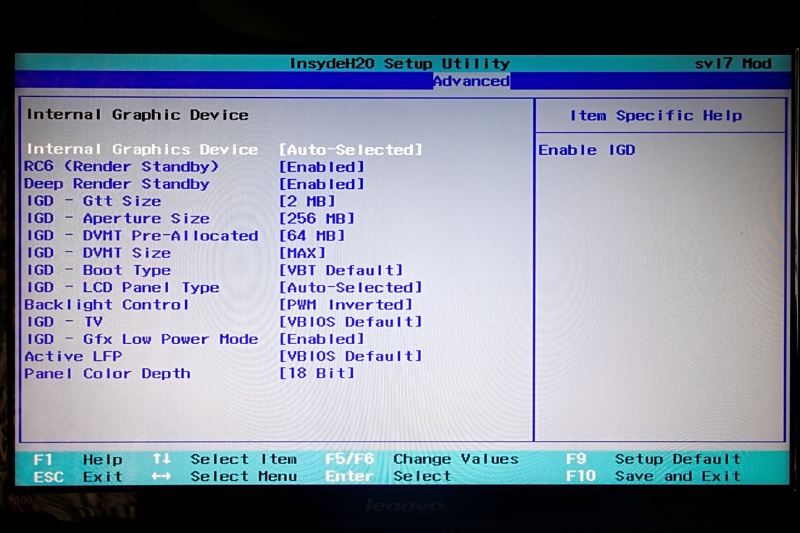Open IGD DVMT Size MAX value

tap(302, 253)
